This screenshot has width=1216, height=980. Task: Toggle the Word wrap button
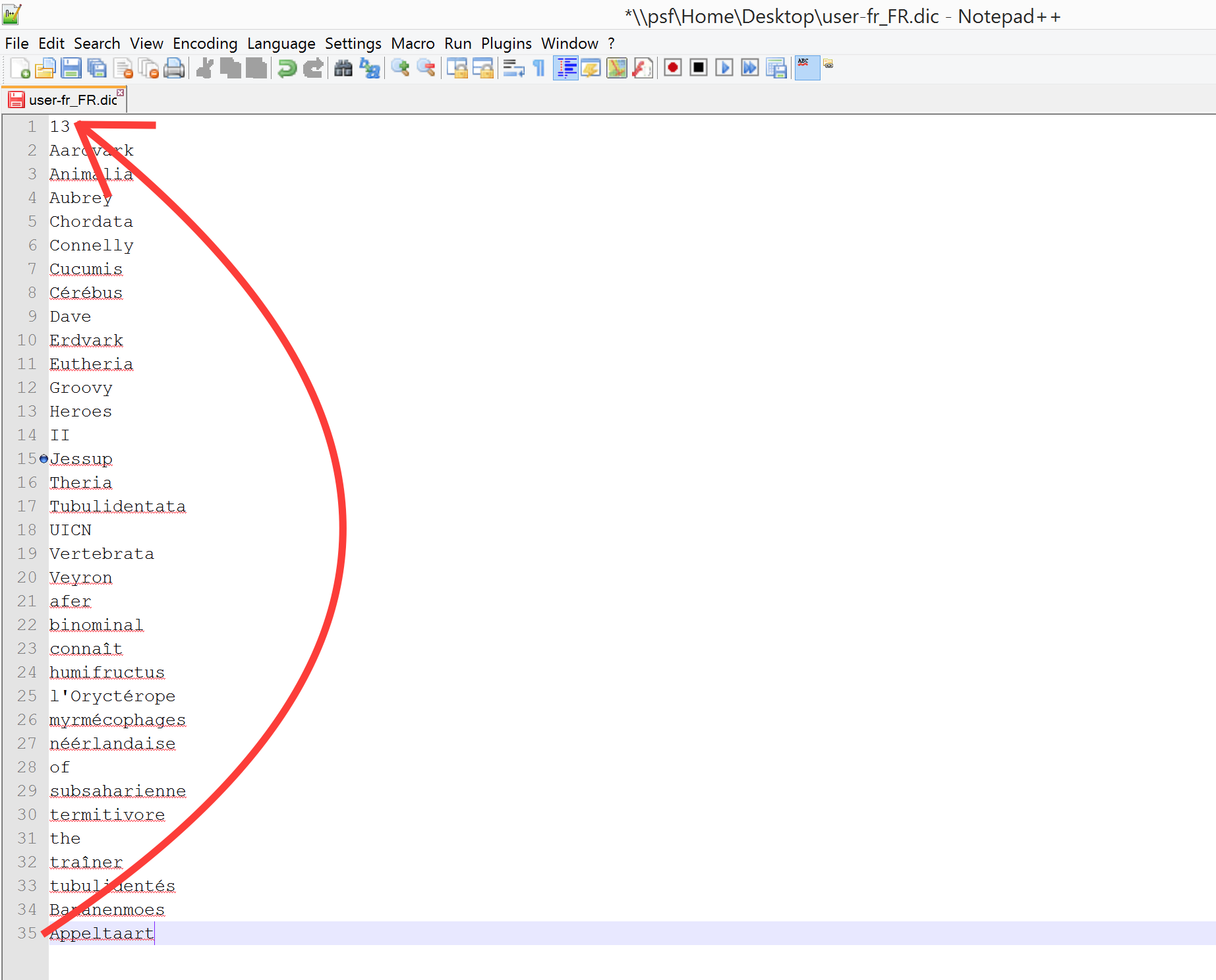click(x=513, y=68)
